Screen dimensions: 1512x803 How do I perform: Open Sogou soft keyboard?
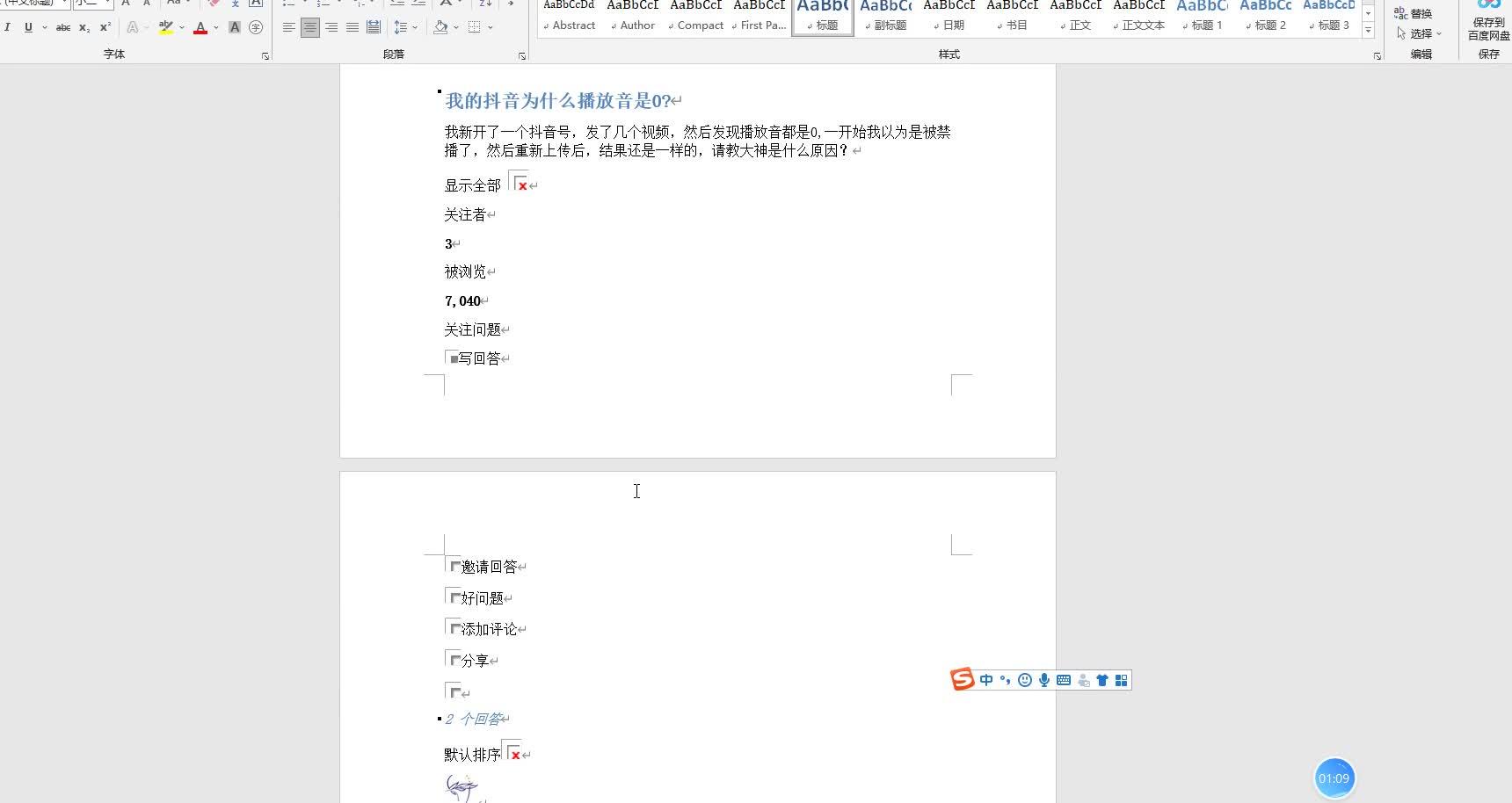(x=1064, y=680)
